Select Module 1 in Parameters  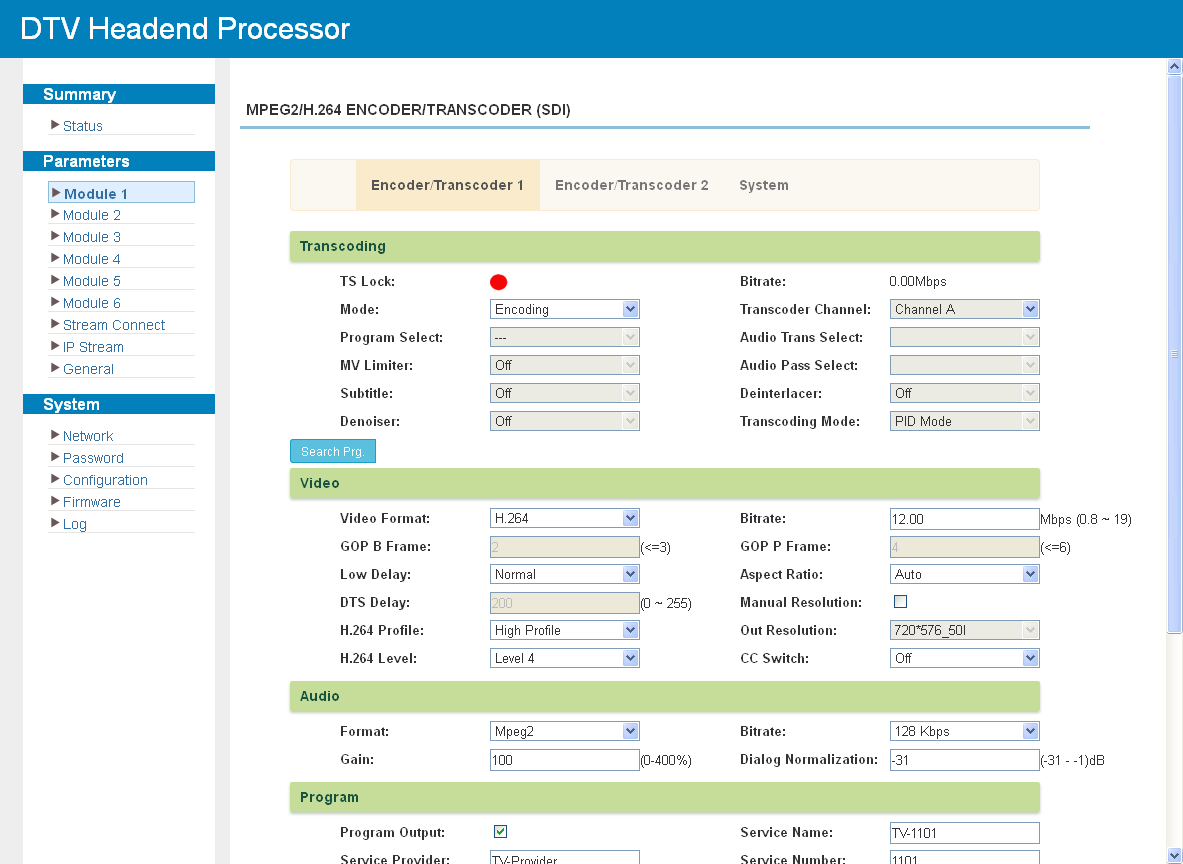tap(121, 192)
